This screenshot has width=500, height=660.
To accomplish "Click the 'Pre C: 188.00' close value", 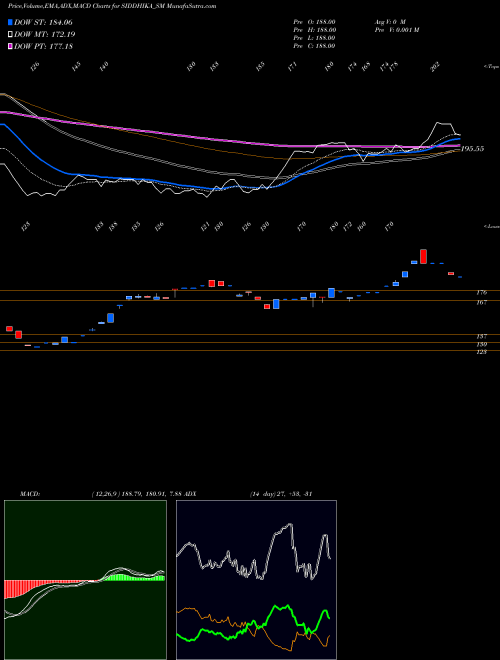I will click(314, 46).
